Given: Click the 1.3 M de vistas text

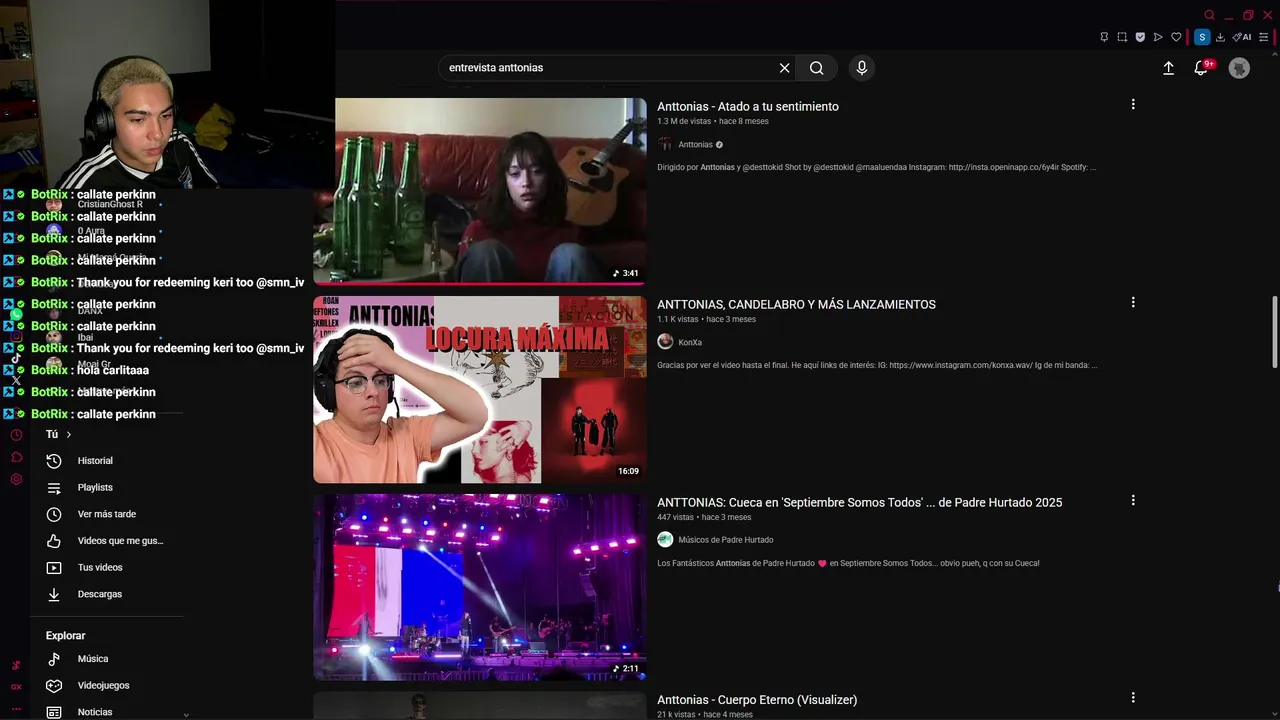Looking at the screenshot, I should click(x=684, y=121).
